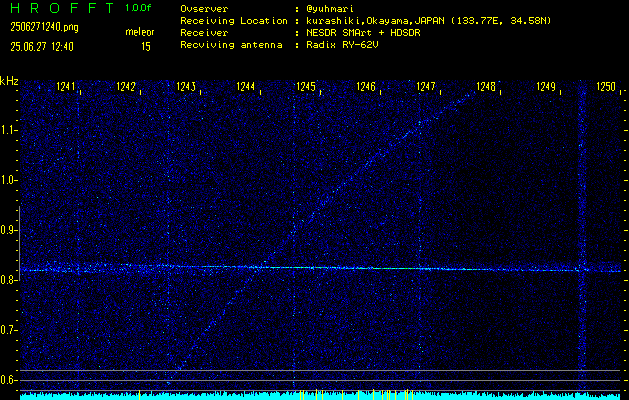Click the Ovserver field label
629x400 pixels.
pos(204,9)
